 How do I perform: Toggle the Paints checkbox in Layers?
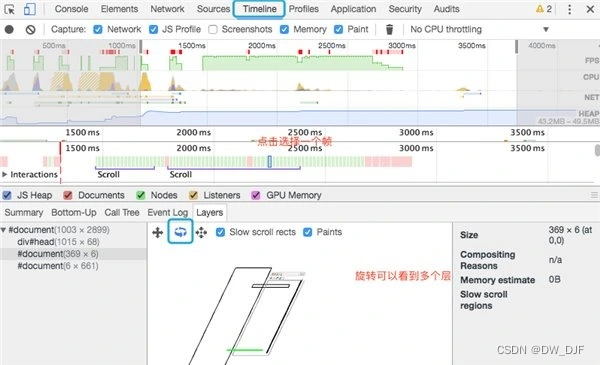308,232
